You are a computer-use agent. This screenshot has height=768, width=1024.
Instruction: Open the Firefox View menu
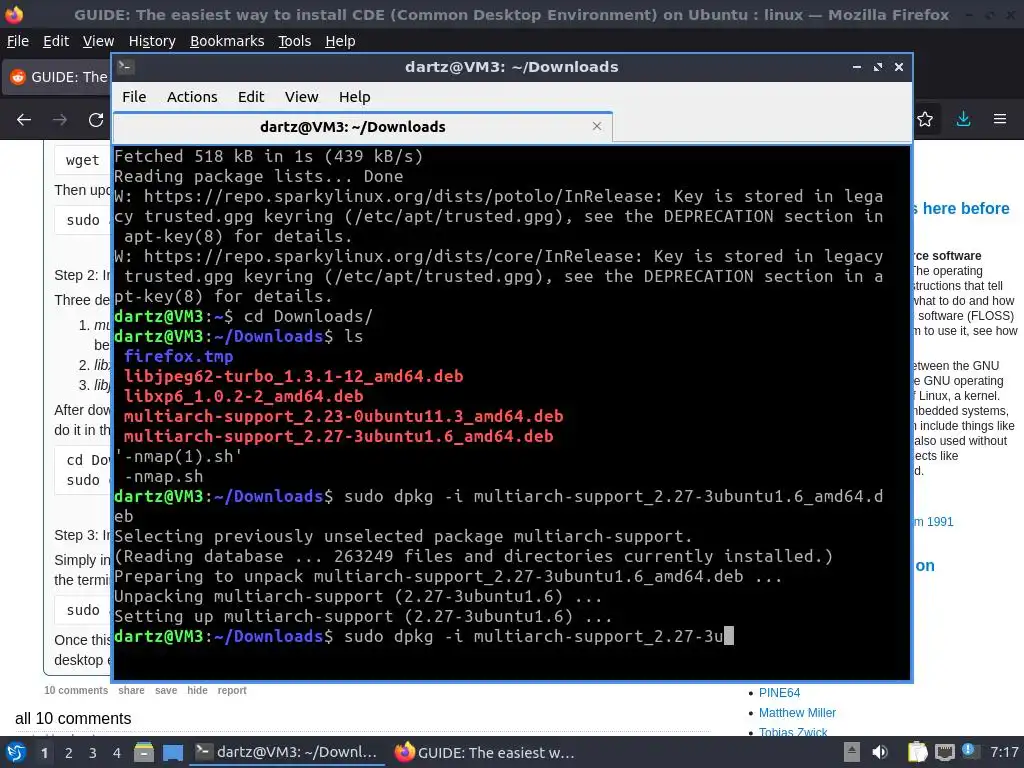pos(99,41)
